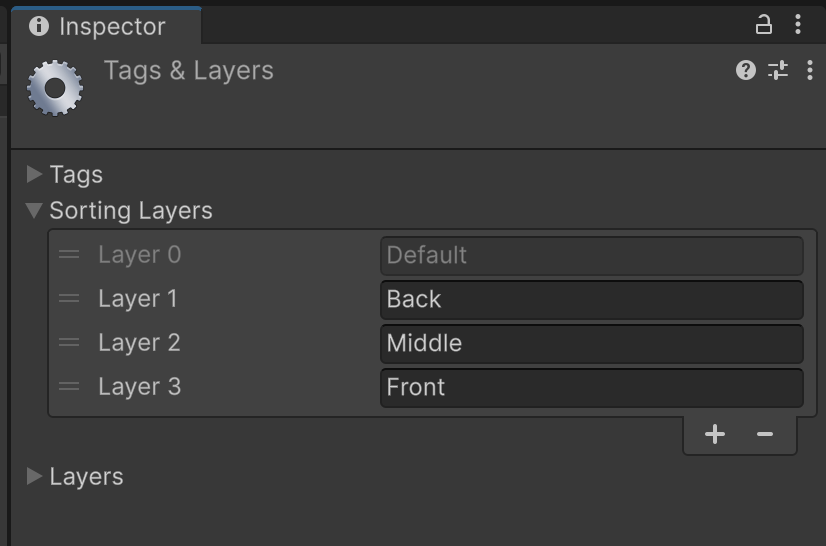Grab the Layer 2 reorder handle

[69, 343]
